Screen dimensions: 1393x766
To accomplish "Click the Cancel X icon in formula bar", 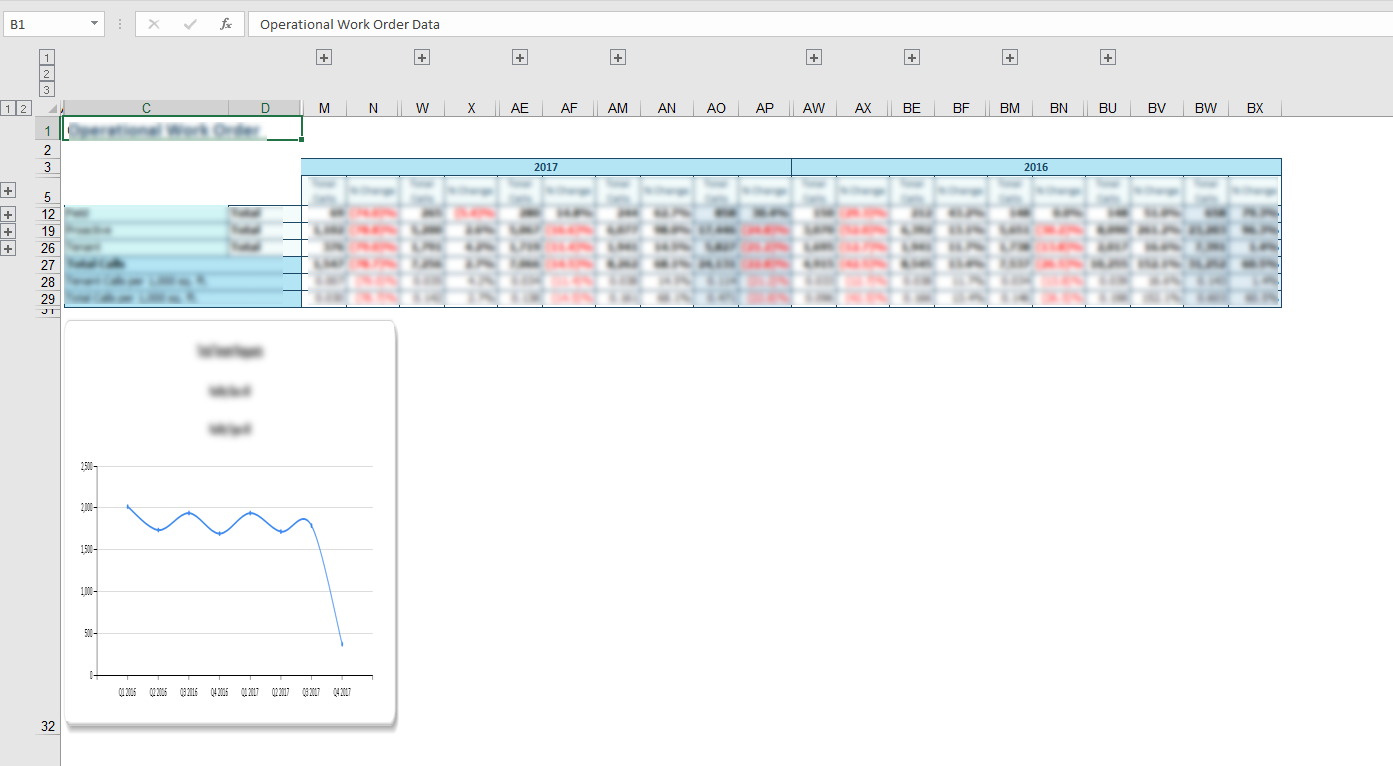I will coord(153,24).
